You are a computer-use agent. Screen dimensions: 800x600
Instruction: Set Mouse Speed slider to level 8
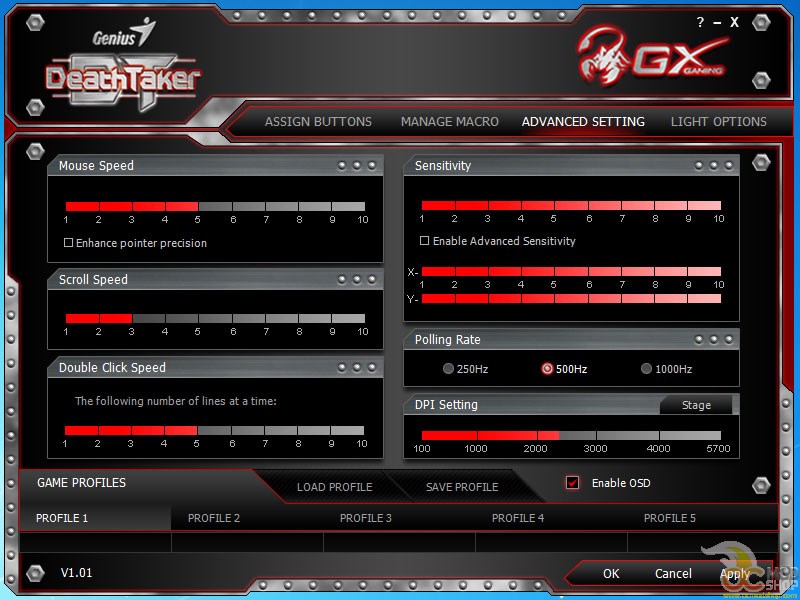[299, 207]
